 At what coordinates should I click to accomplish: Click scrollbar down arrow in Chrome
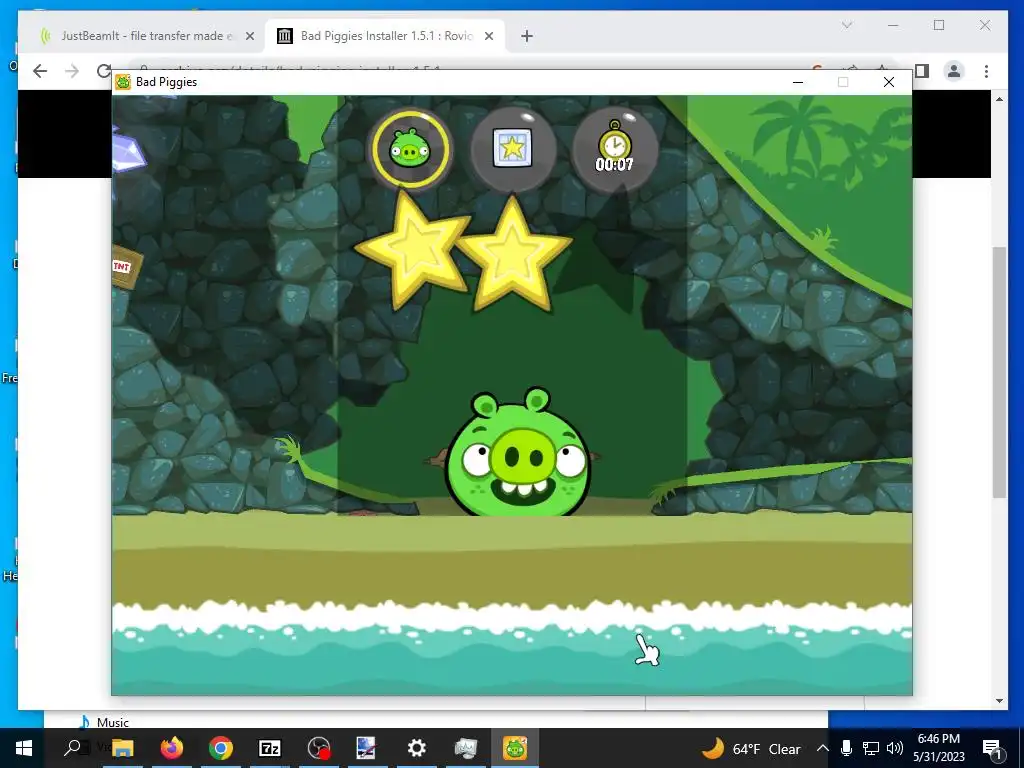[x=999, y=701]
